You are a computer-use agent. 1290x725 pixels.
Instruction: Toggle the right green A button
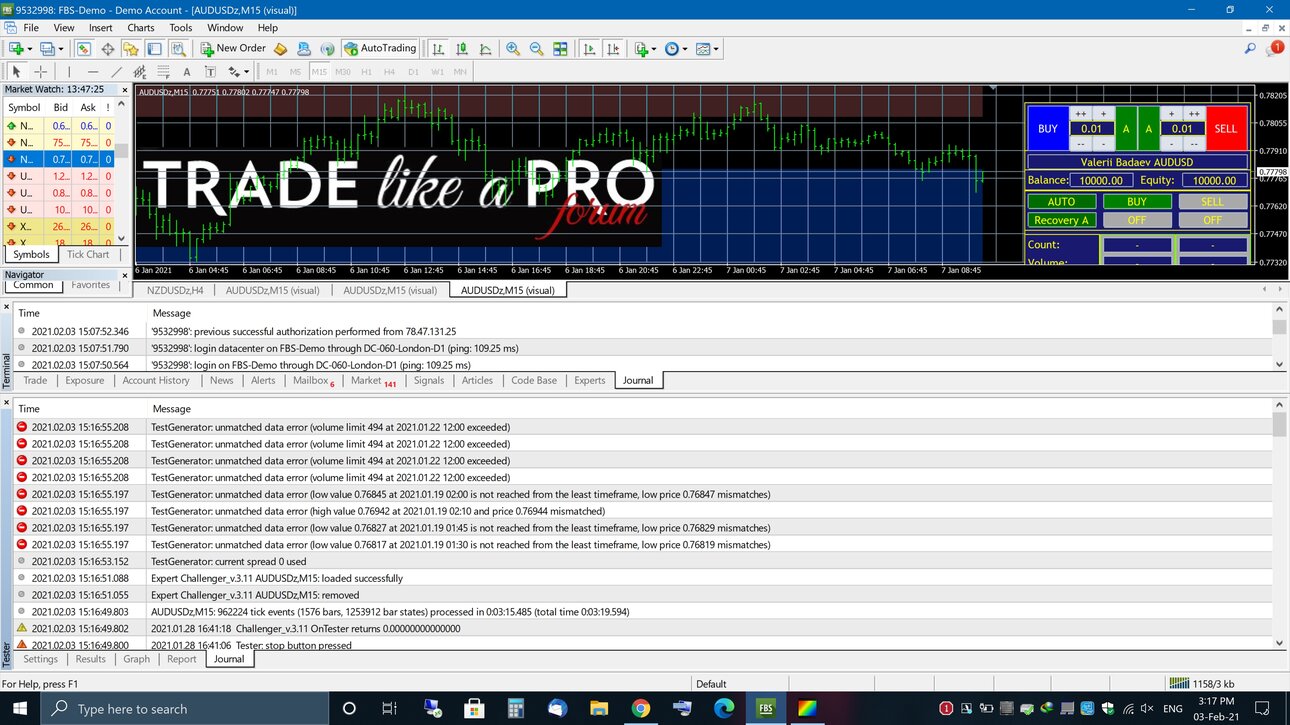pyautogui.click(x=1149, y=129)
